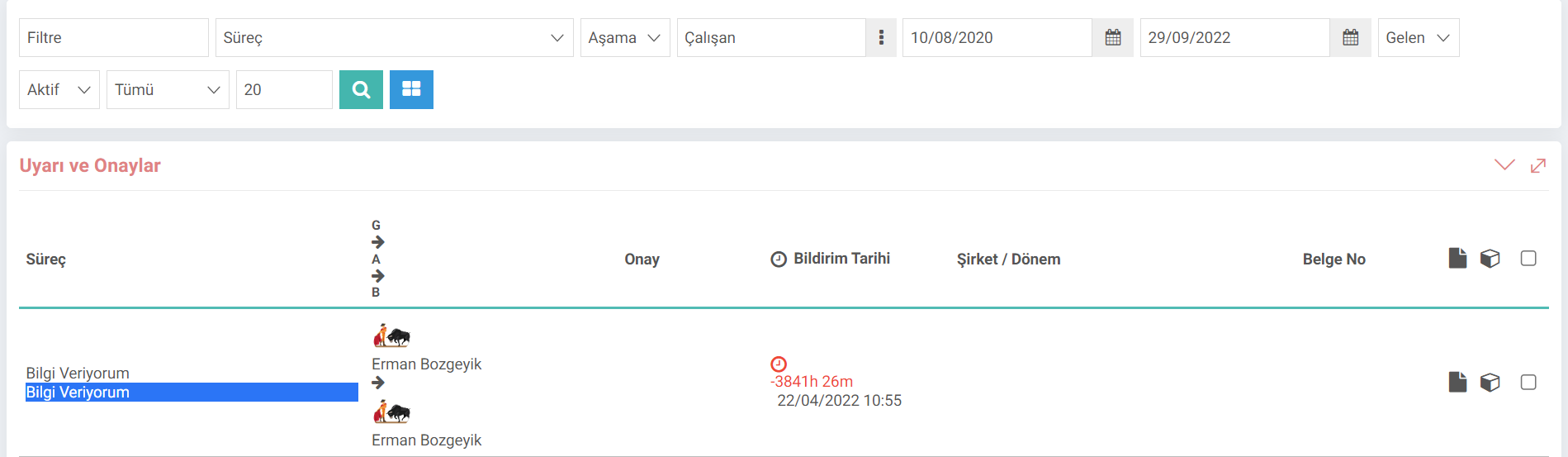Click the Çalışan input field

pyautogui.click(x=771, y=37)
